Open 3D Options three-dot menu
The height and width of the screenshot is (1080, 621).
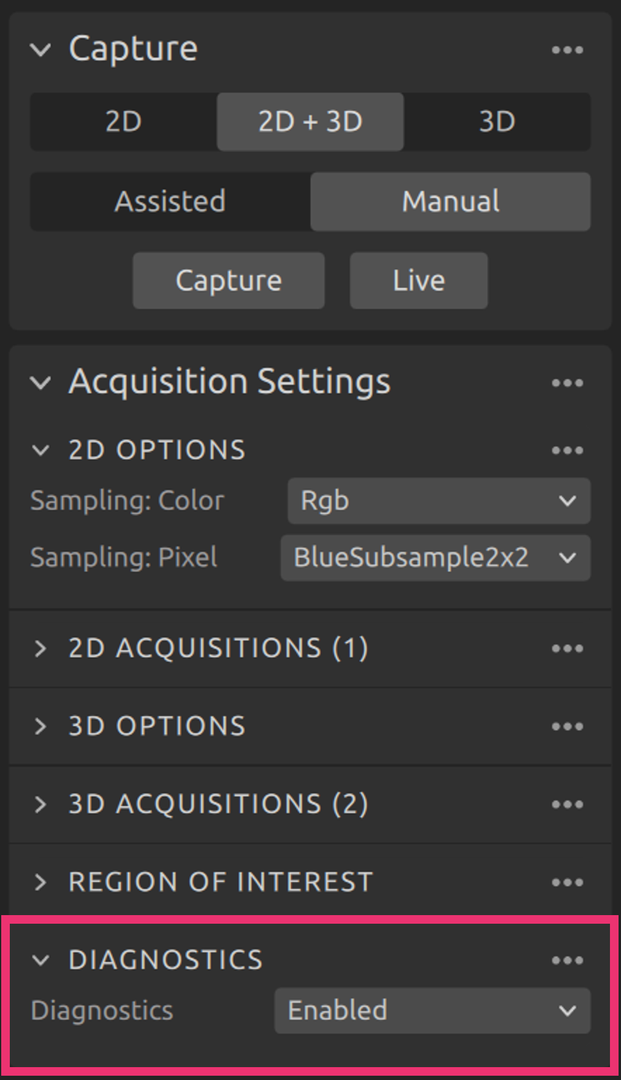click(x=567, y=727)
